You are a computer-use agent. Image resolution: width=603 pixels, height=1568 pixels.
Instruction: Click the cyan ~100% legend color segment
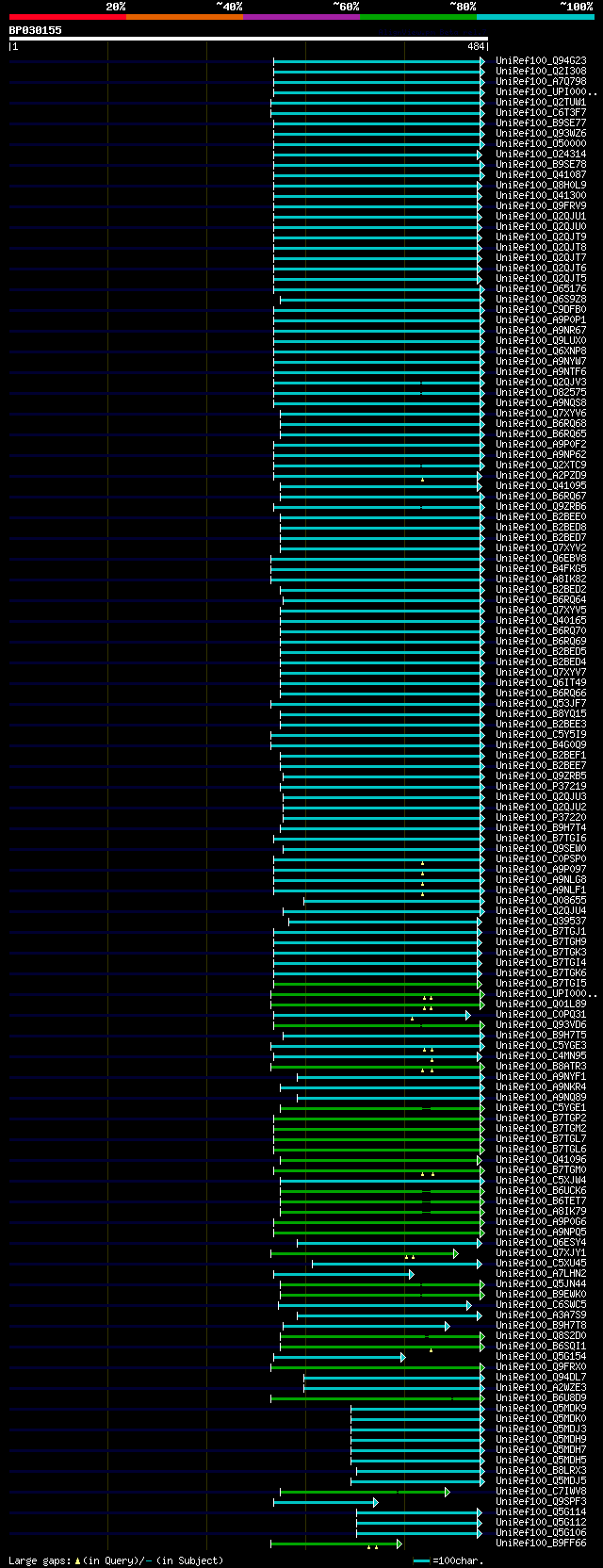(x=535, y=17)
